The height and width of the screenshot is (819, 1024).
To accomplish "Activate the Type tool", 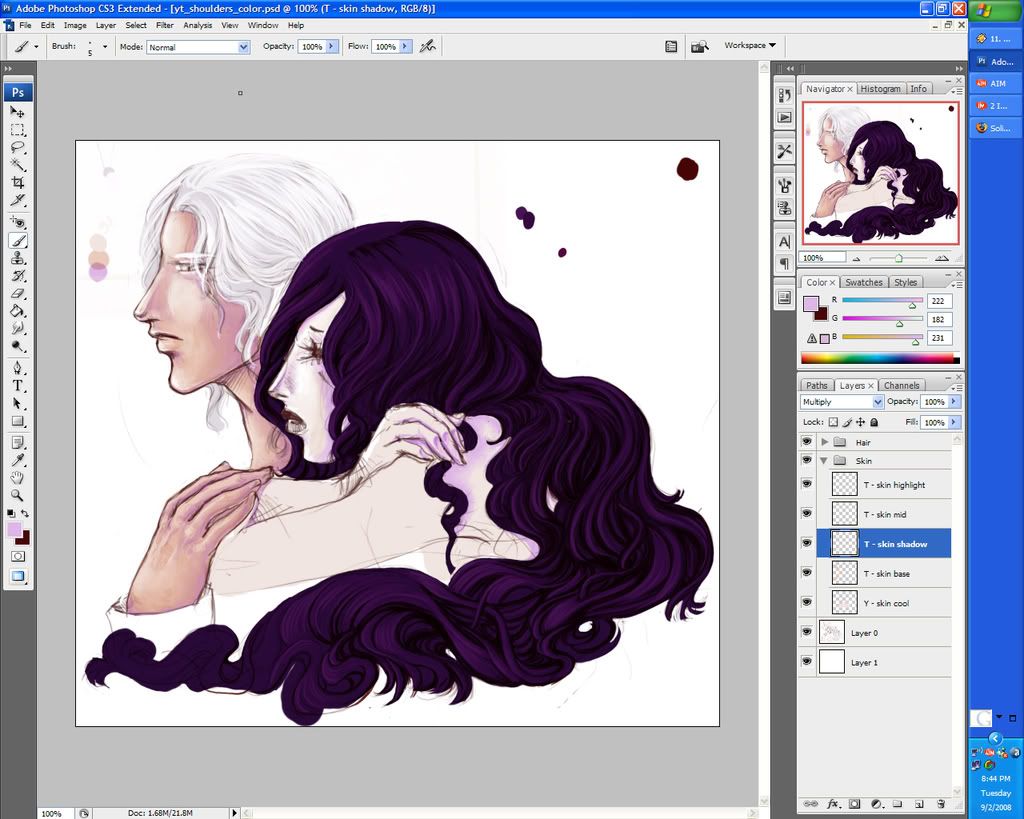I will click(18, 386).
